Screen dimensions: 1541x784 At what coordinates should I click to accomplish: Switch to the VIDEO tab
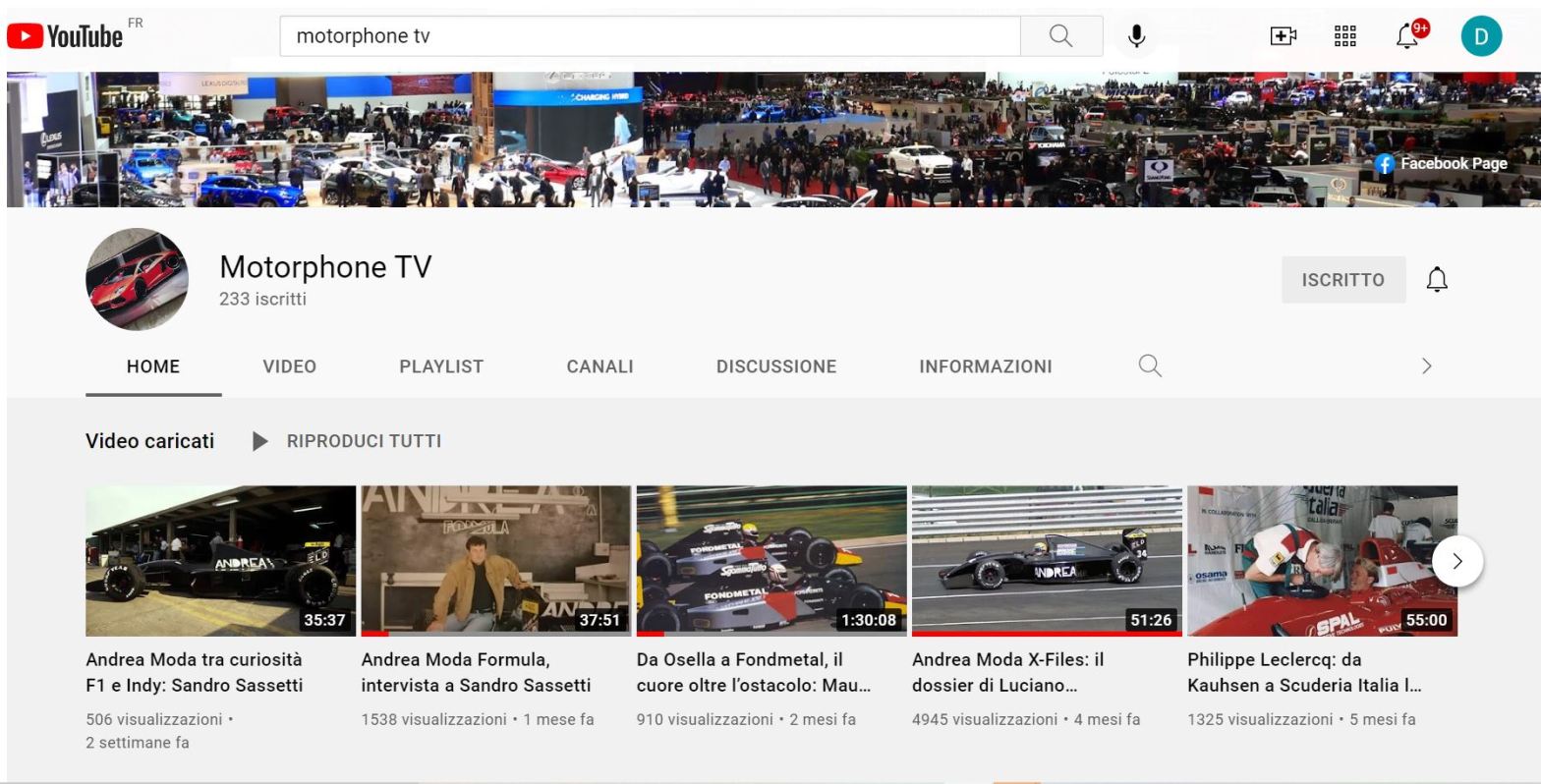pyautogui.click(x=289, y=366)
